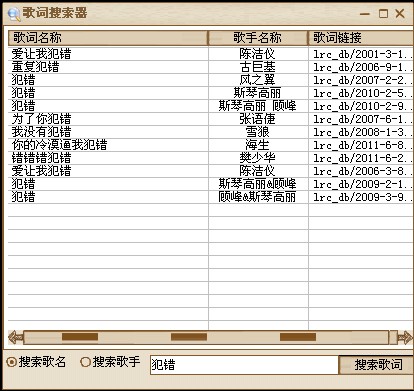Click the search text field containing 犯错
The width and height of the screenshot is (414, 391).
(x=244, y=365)
